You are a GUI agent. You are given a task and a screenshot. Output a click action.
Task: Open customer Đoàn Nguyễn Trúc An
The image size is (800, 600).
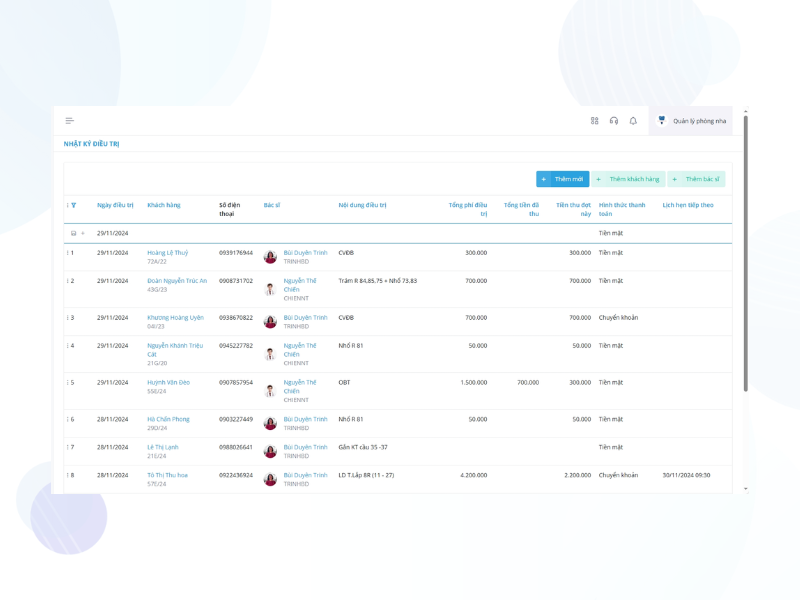coord(177,281)
